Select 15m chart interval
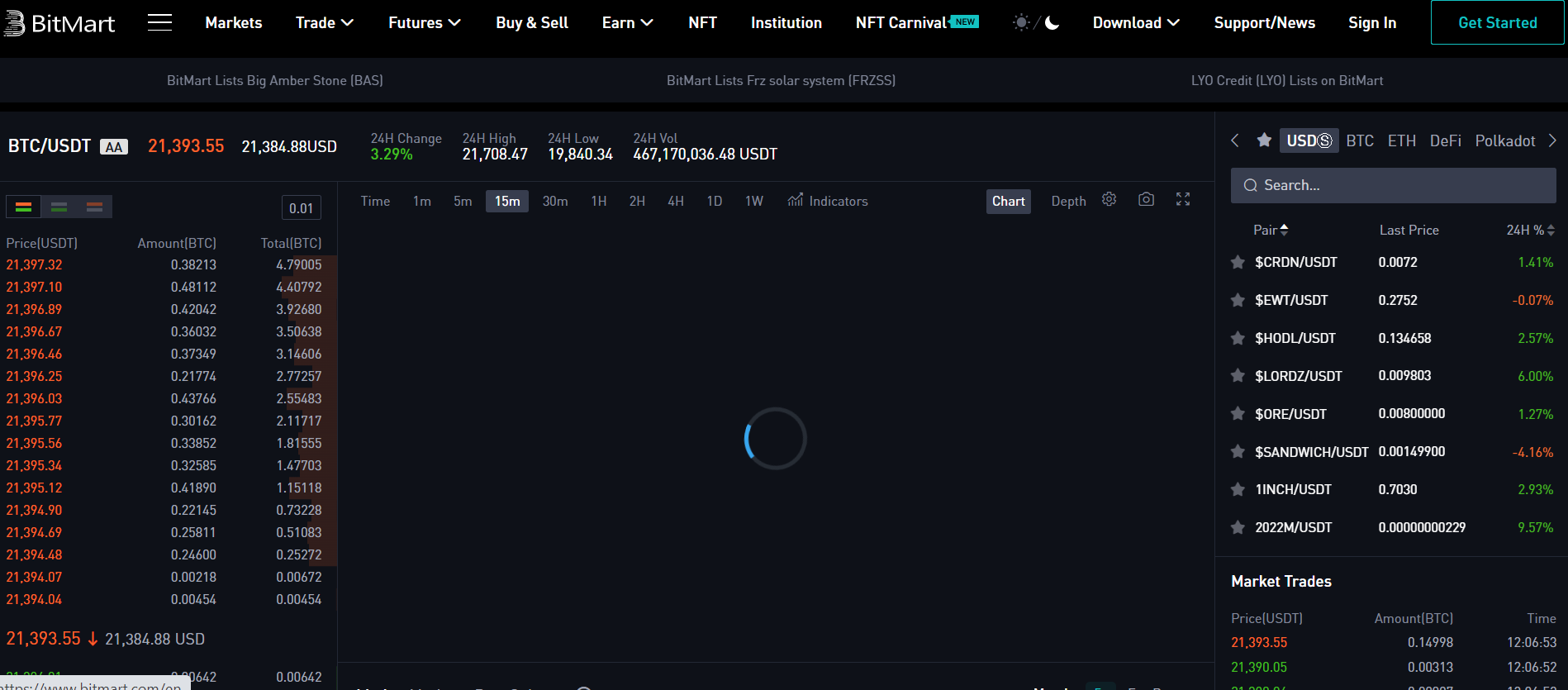The width and height of the screenshot is (1568, 690). coord(507,201)
